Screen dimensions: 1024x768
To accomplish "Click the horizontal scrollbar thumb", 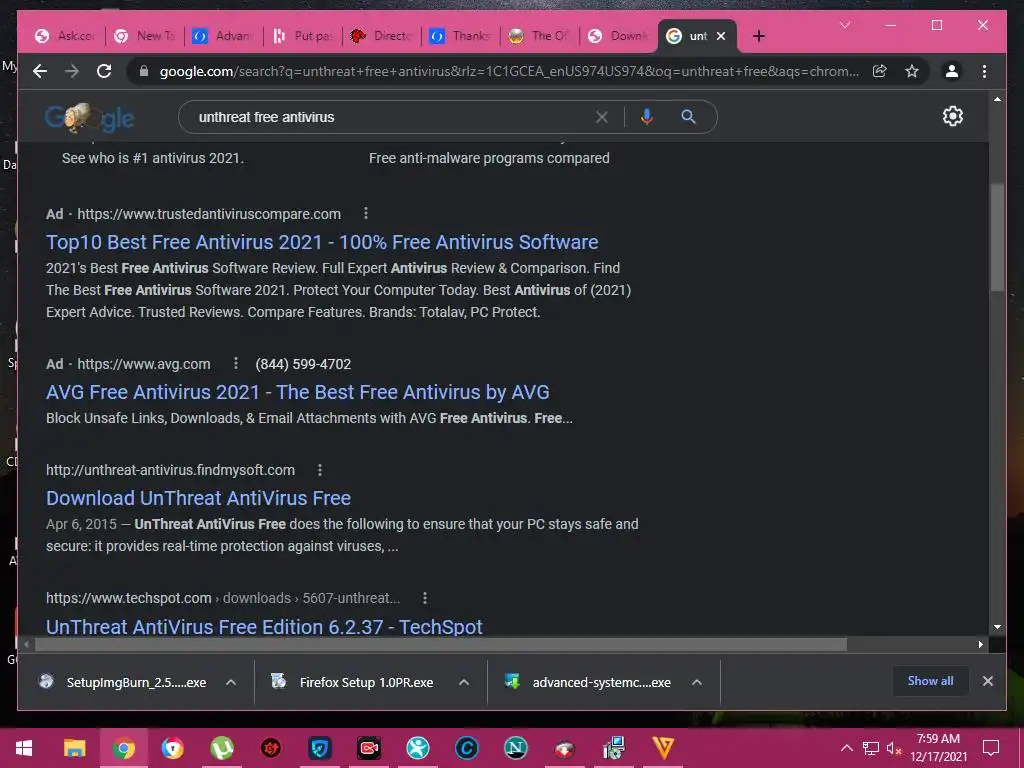I will pos(441,645).
